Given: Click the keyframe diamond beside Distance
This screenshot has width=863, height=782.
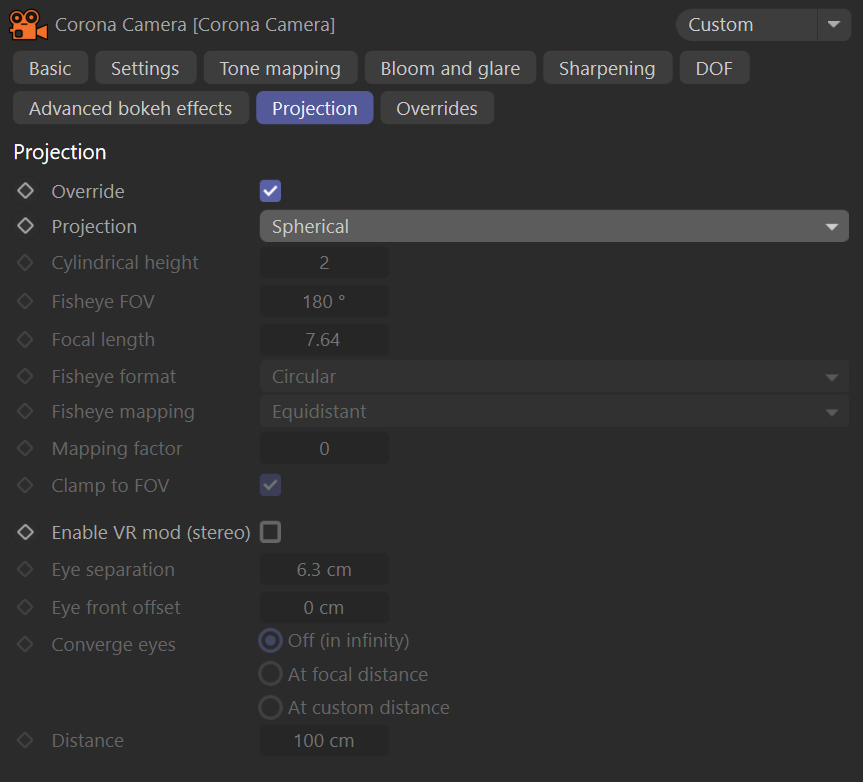Looking at the screenshot, I should [25, 740].
